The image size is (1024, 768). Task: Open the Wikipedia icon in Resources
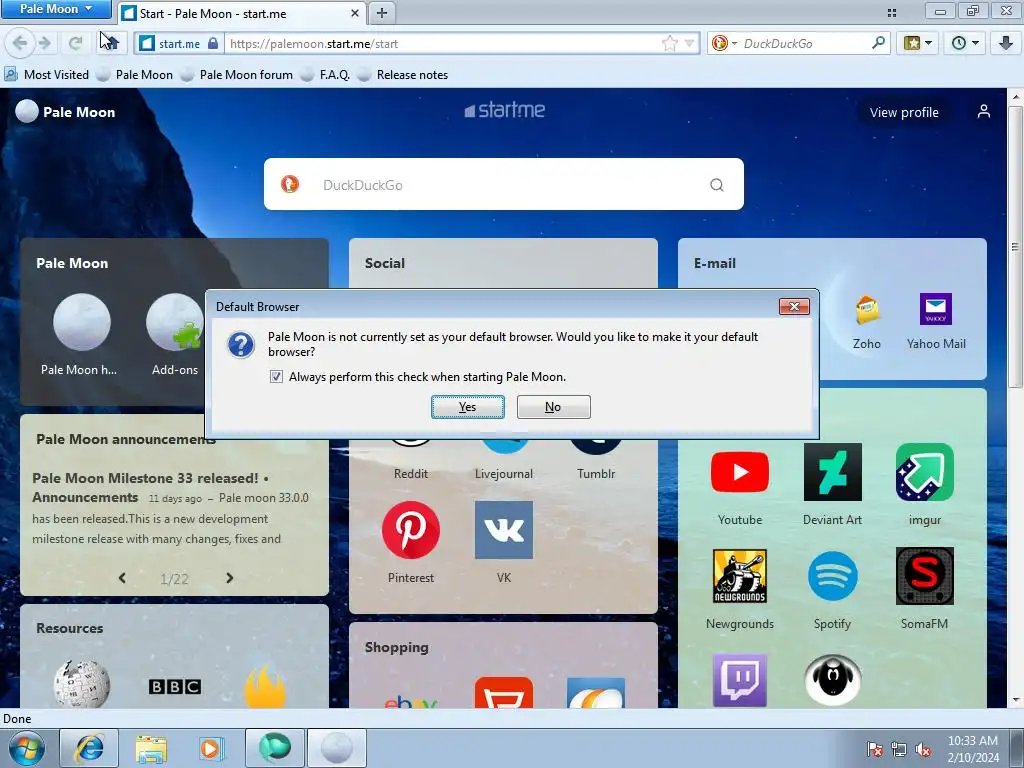click(82, 684)
